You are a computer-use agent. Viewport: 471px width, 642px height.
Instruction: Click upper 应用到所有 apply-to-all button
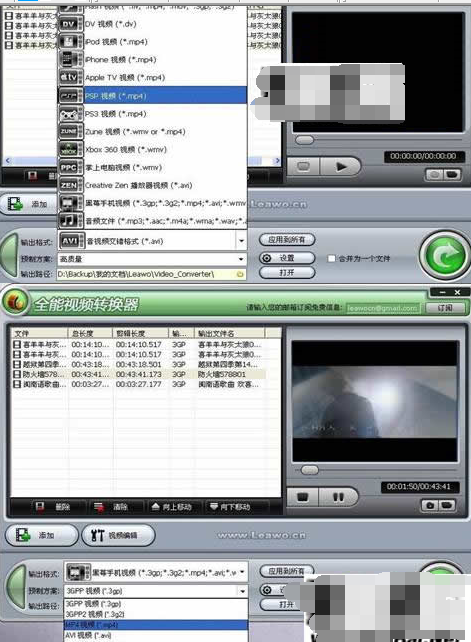[x=287, y=240]
